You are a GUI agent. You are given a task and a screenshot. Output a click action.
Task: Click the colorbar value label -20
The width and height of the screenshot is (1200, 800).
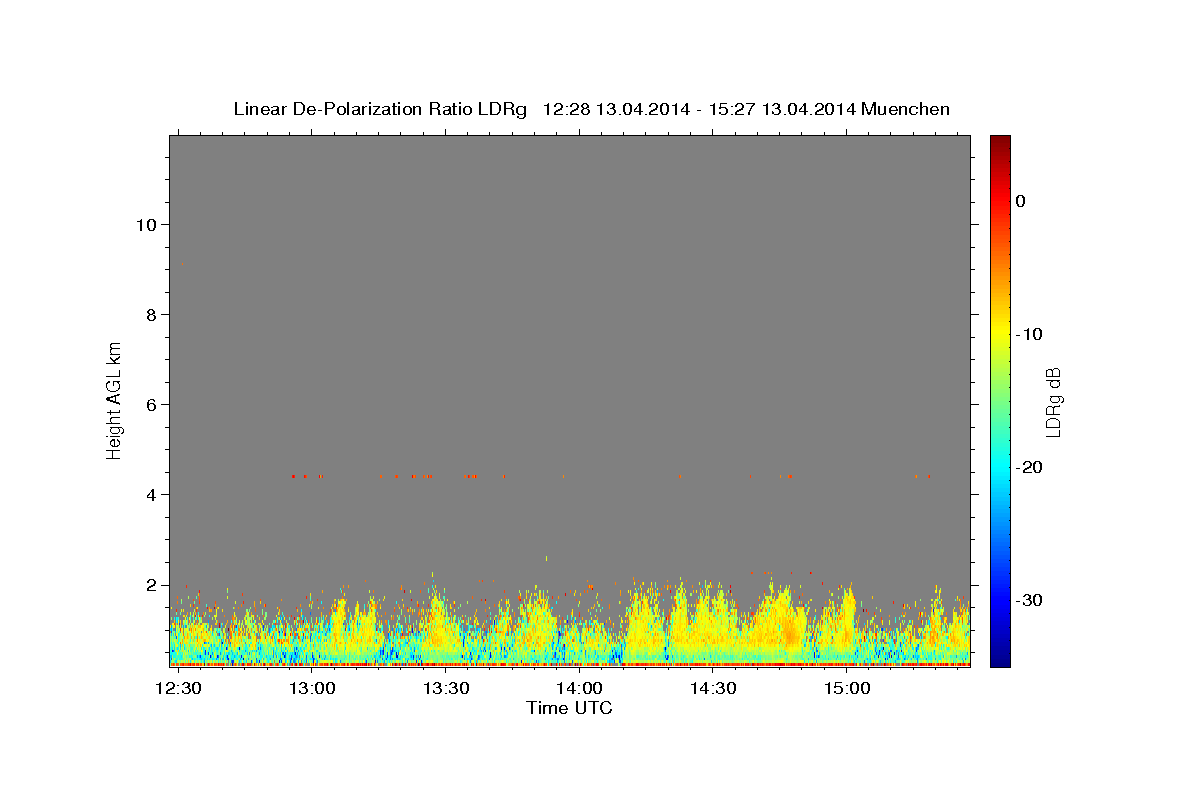tap(1030, 467)
